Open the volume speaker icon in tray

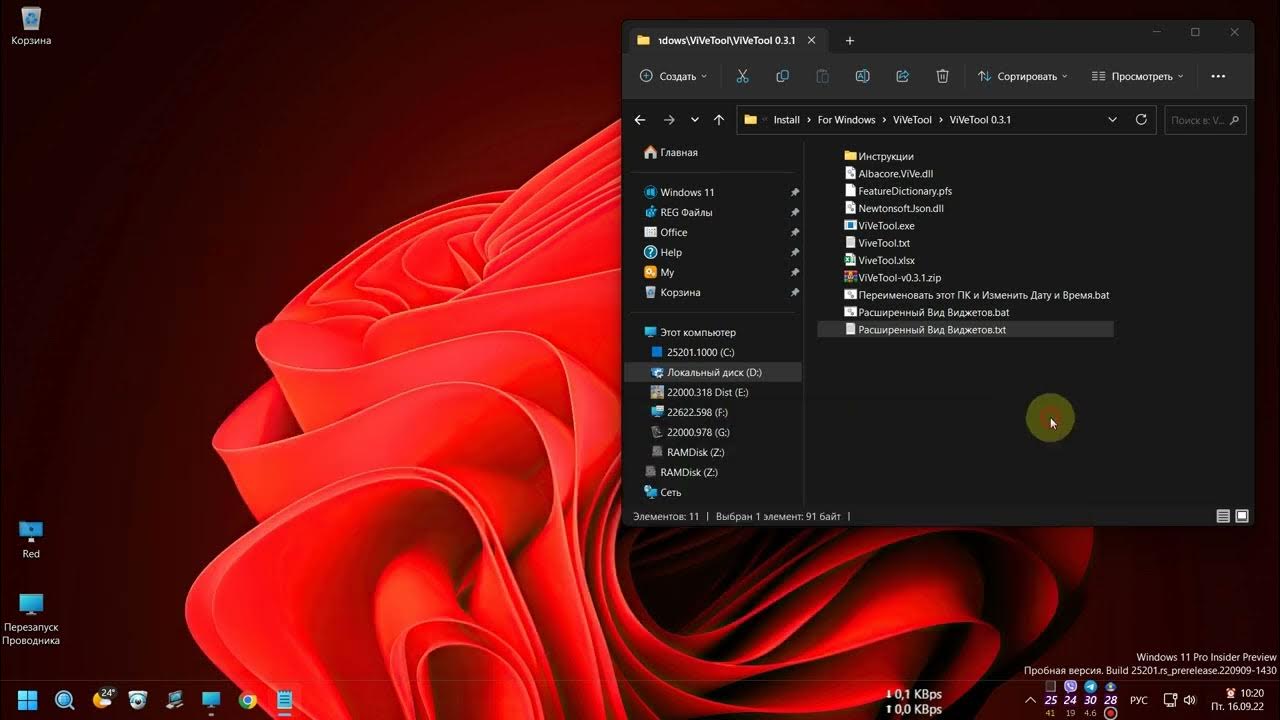pos(1190,700)
